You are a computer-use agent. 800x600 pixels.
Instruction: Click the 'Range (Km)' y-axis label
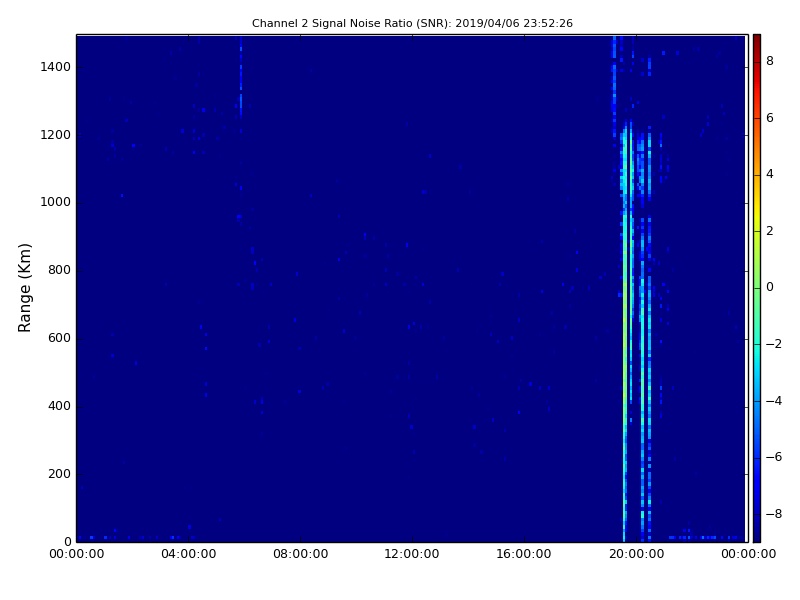pyautogui.click(x=26, y=287)
